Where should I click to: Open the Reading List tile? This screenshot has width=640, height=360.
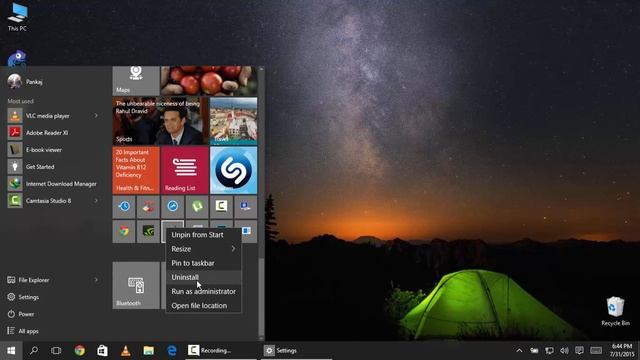(x=184, y=170)
